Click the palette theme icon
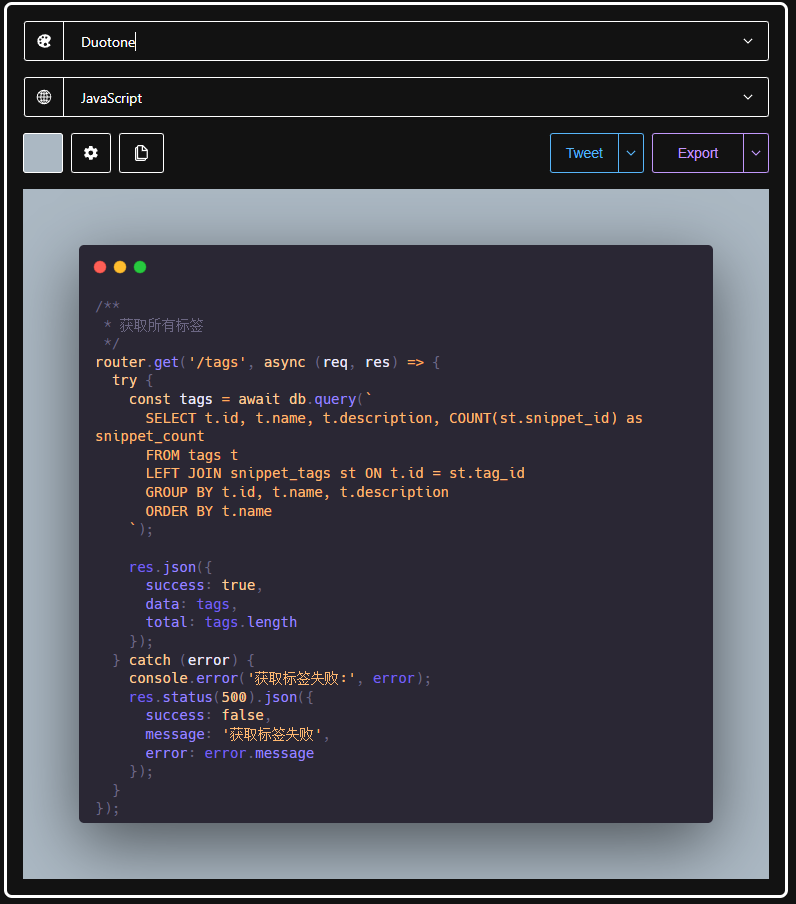 [x=44, y=41]
